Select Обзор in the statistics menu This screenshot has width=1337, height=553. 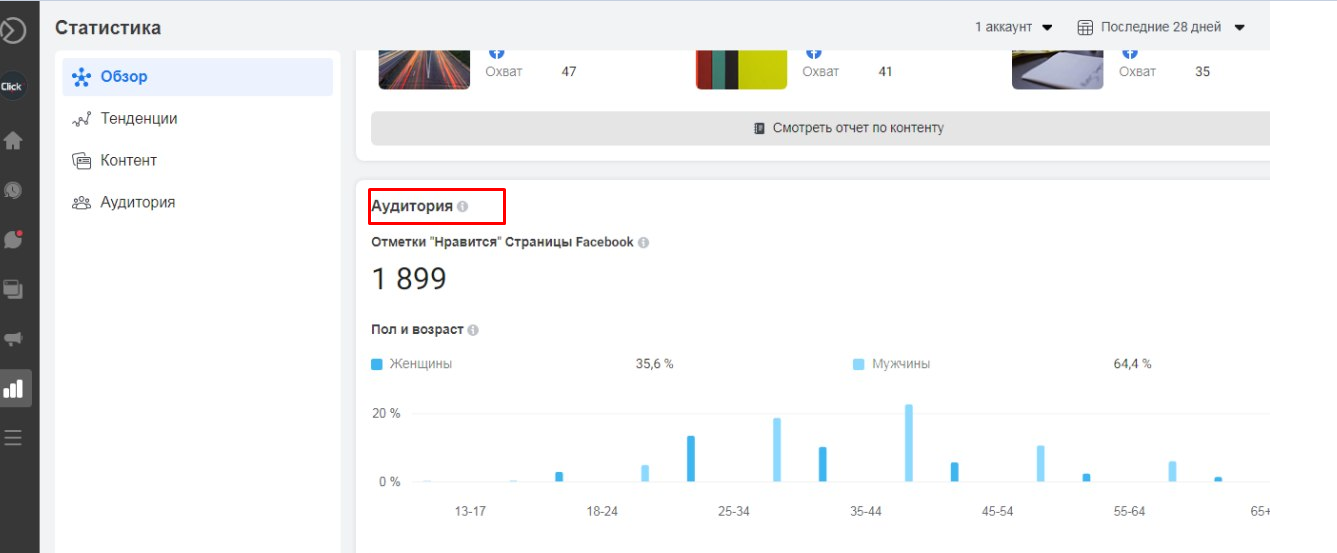[x=198, y=77]
